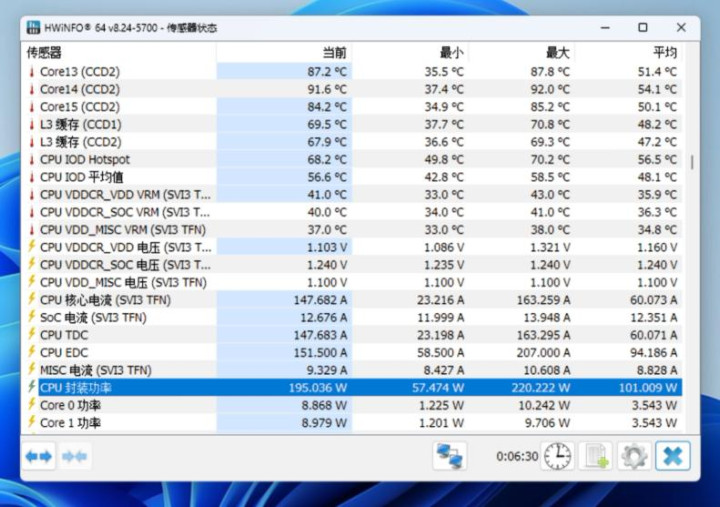The width and height of the screenshot is (720, 507).
Task: Select the L3 缓存 (CCD1) row
Action: coord(352,124)
